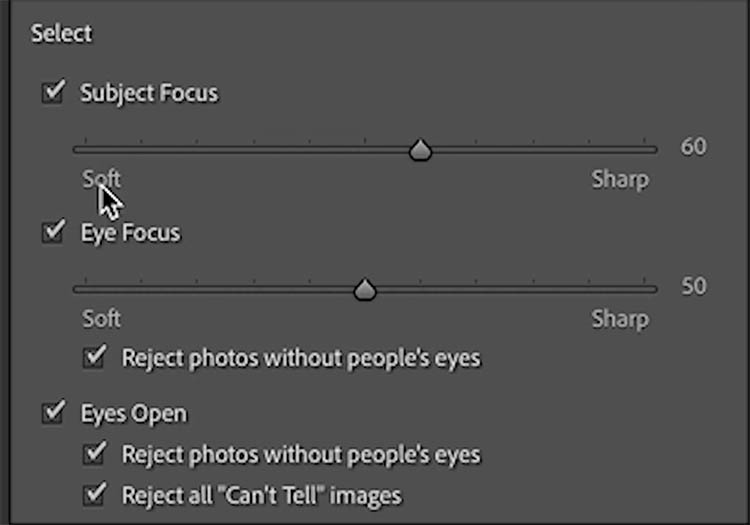Image resolution: width=750 pixels, height=525 pixels.
Task: Click the Eye Focus label text
Action: pyautogui.click(x=131, y=233)
